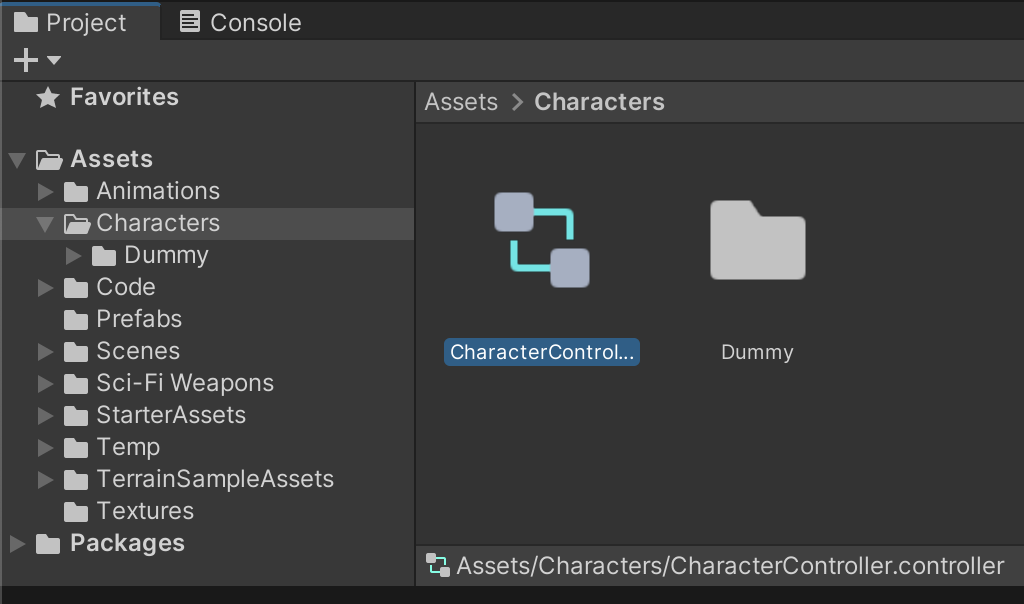The image size is (1024, 604).
Task: Expand the Dummy subfolder in tree
Action: 73,256
